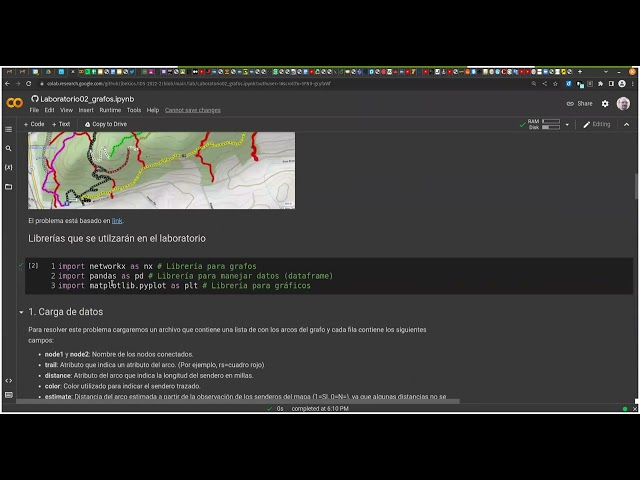Viewport: 640px width, 480px height.
Task: Open a new browser tab with plus
Action: [x=580, y=72]
